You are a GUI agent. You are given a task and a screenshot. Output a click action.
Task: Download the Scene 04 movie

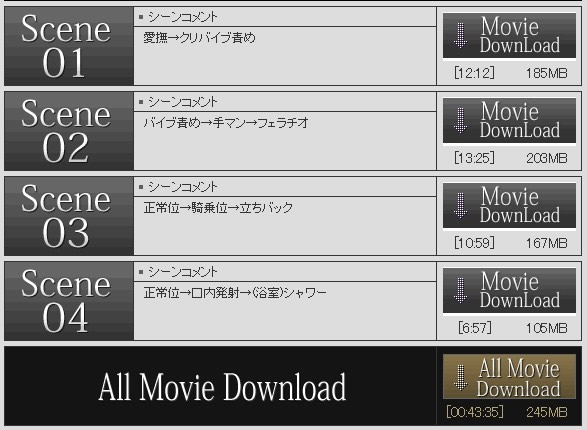click(x=509, y=290)
